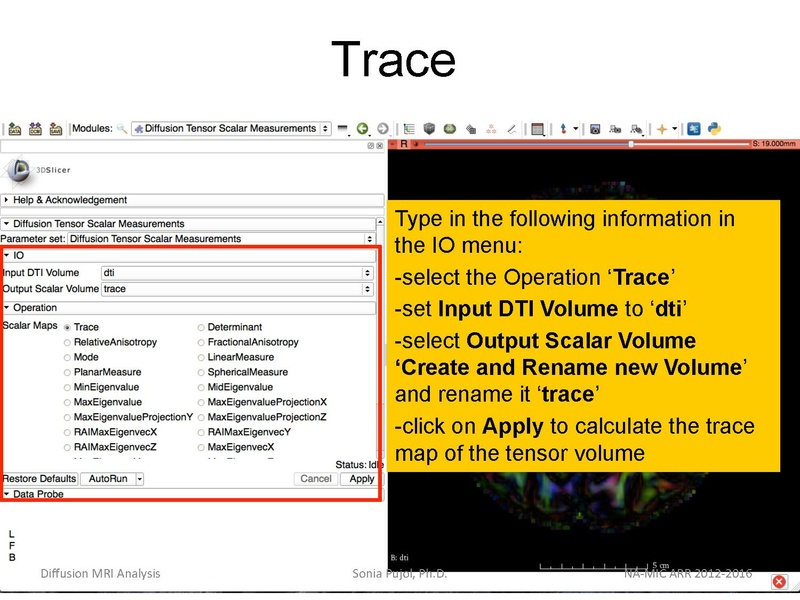The height and width of the screenshot is (600, 800).
Task: Select the Trace radio button
Action: 68,327
